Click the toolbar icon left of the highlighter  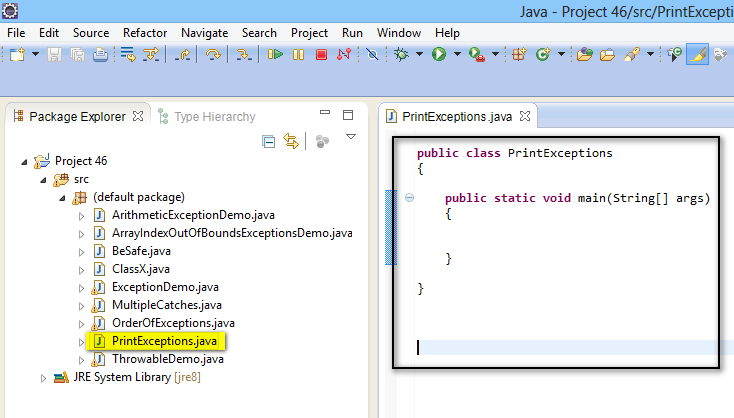point(675,54)
